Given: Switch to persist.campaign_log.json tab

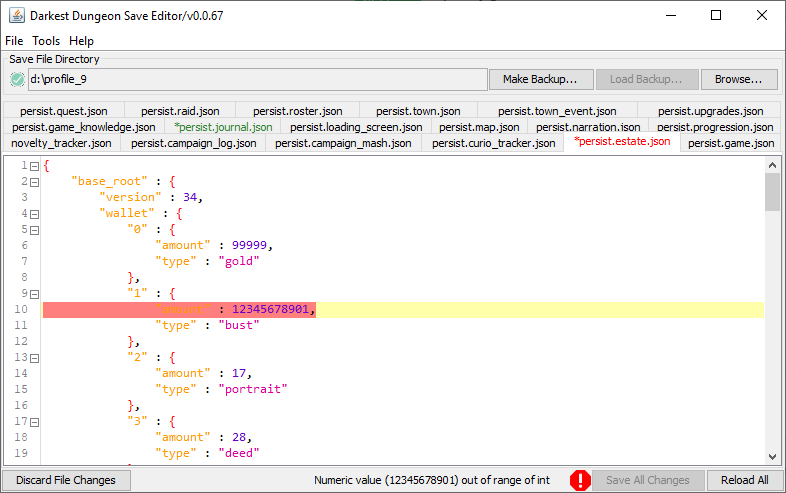Looking at the screenshot, I should pyautogui.click(x=193, y=143).
